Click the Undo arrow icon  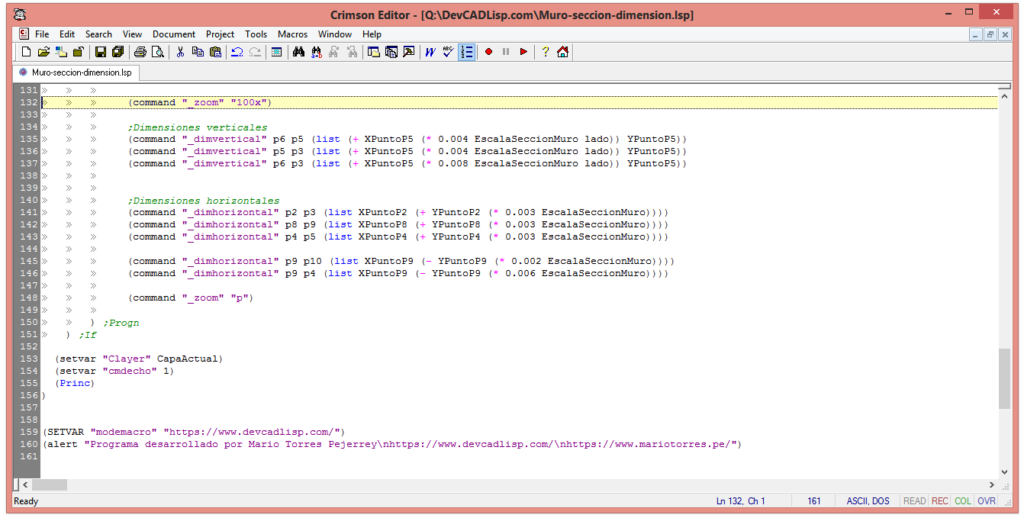click(x=237, y=52)
